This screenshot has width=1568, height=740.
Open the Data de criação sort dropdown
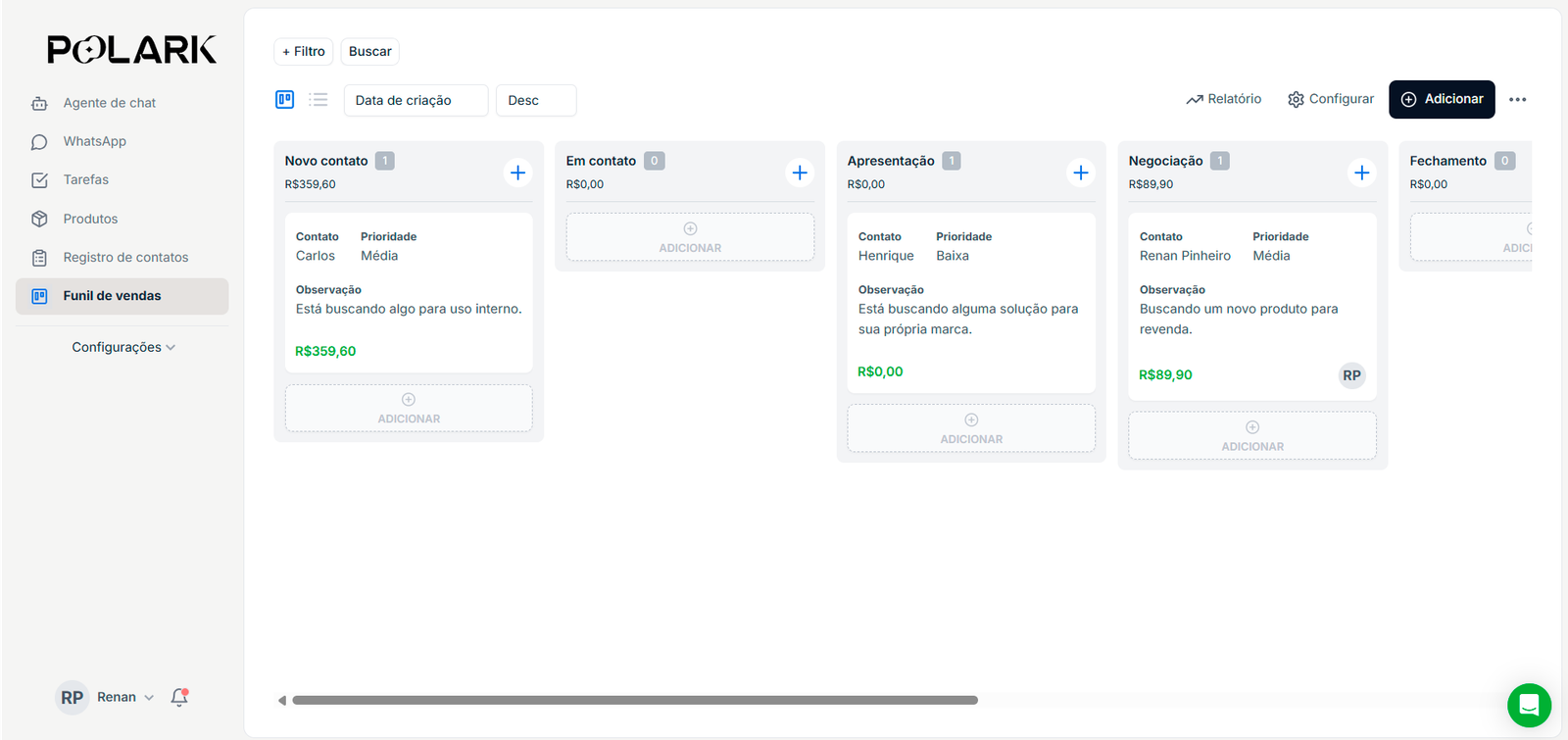click(416, 100)
